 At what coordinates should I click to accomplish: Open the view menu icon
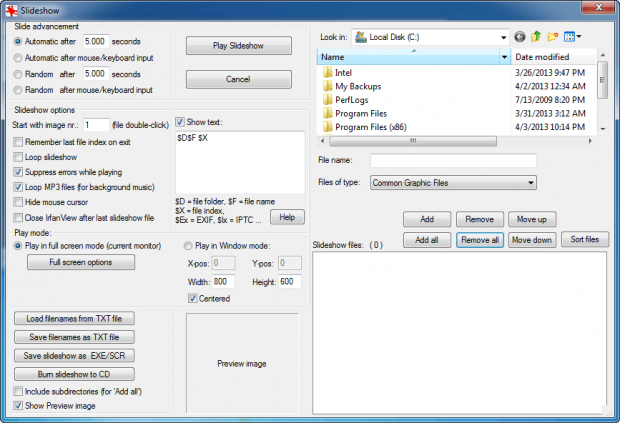coord(572,37)
